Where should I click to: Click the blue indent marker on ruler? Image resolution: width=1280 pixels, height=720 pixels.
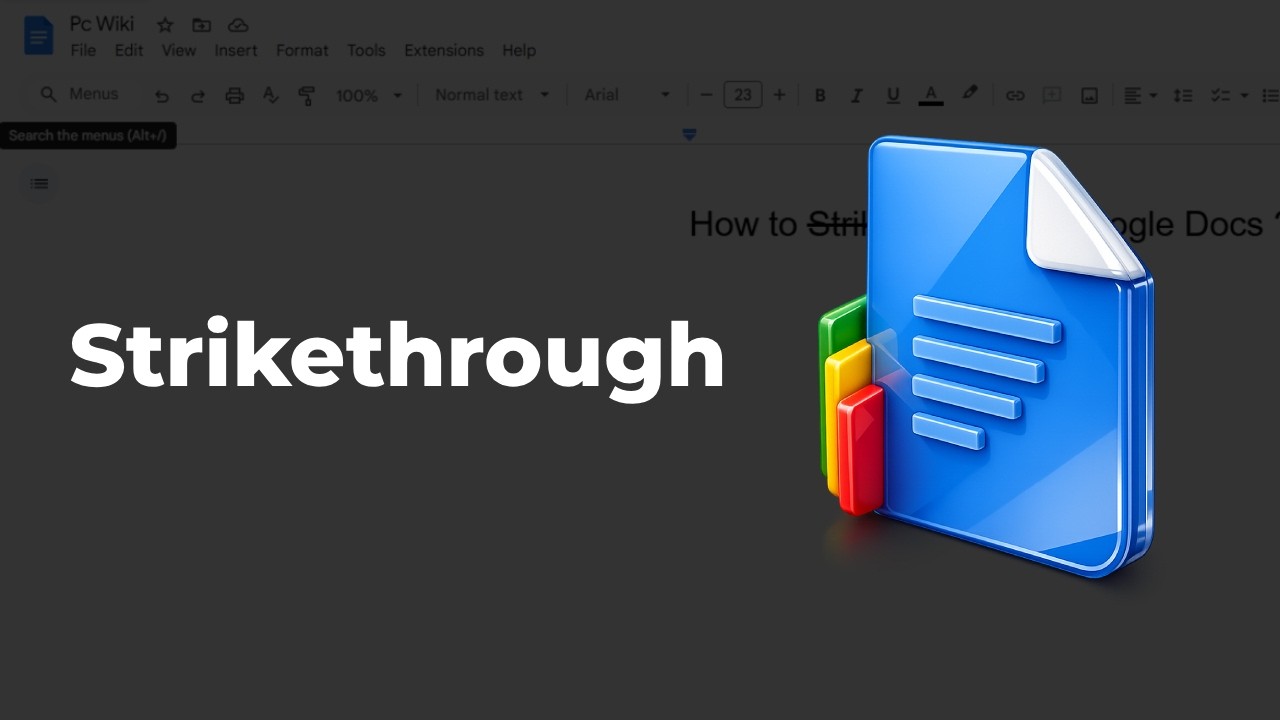[689, 134]
